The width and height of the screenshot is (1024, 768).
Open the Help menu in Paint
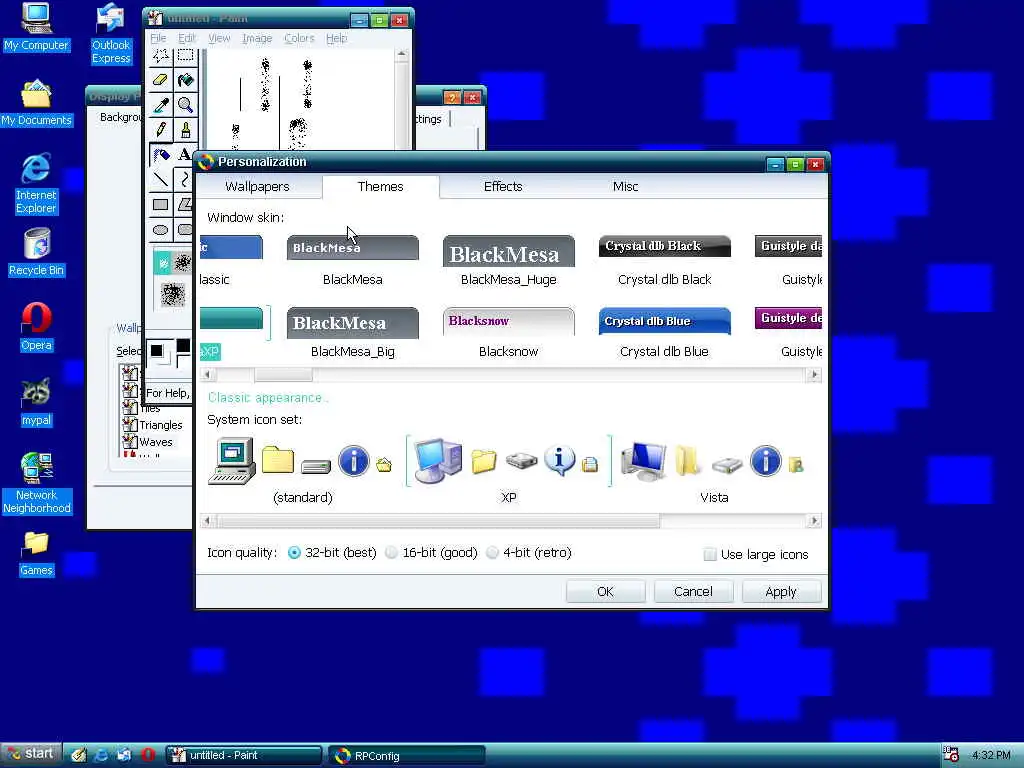point(336,39)
